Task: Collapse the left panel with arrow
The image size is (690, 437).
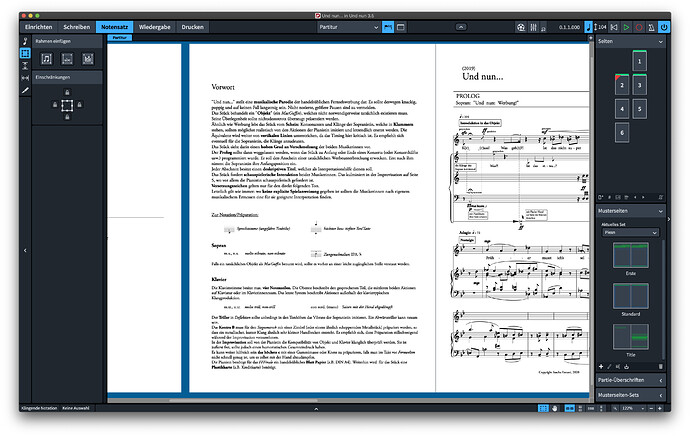Action: [x=25, y=250]
